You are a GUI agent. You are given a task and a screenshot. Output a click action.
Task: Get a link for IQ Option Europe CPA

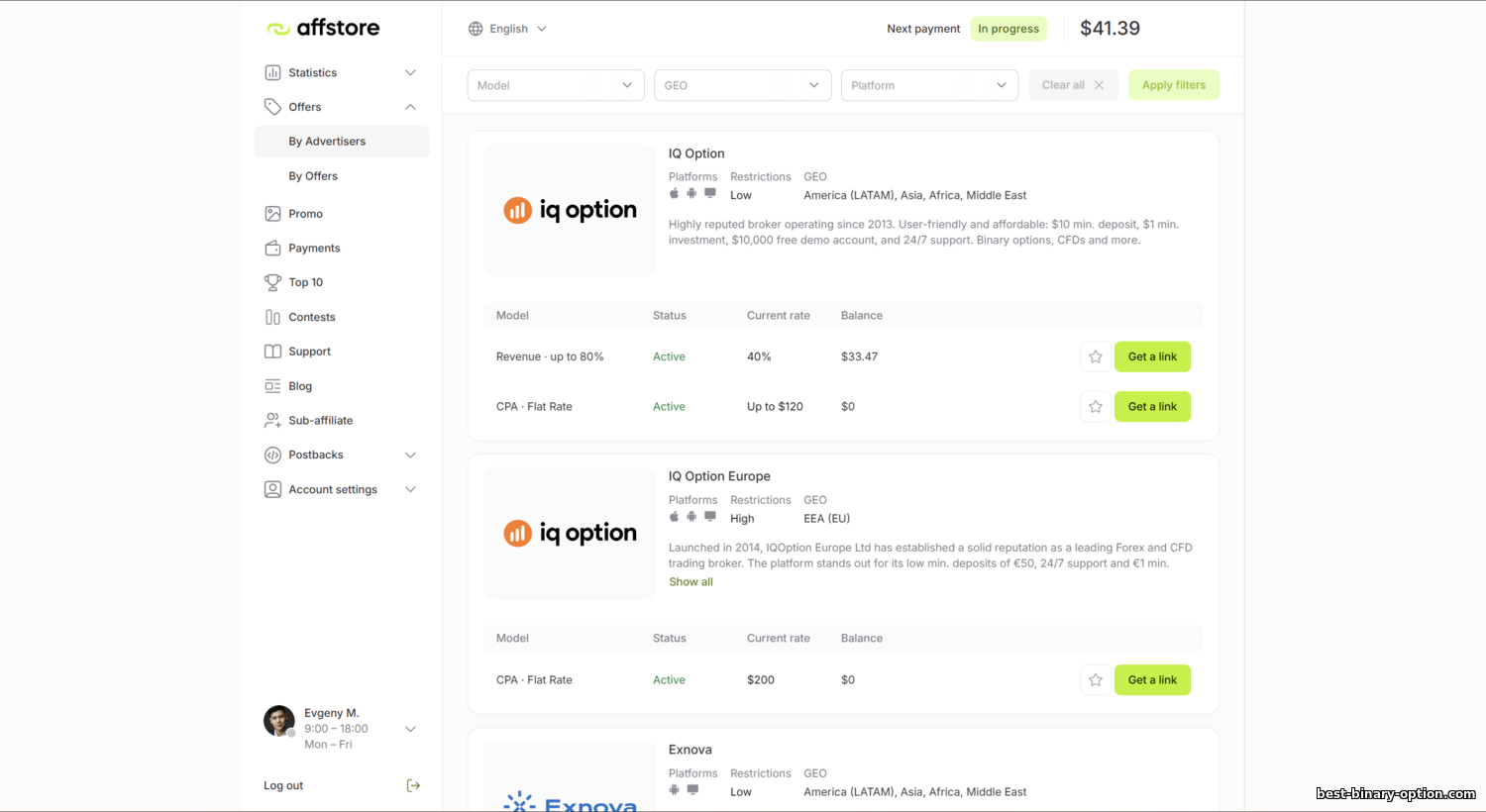pyautogui.click(x=1152, y=679)
